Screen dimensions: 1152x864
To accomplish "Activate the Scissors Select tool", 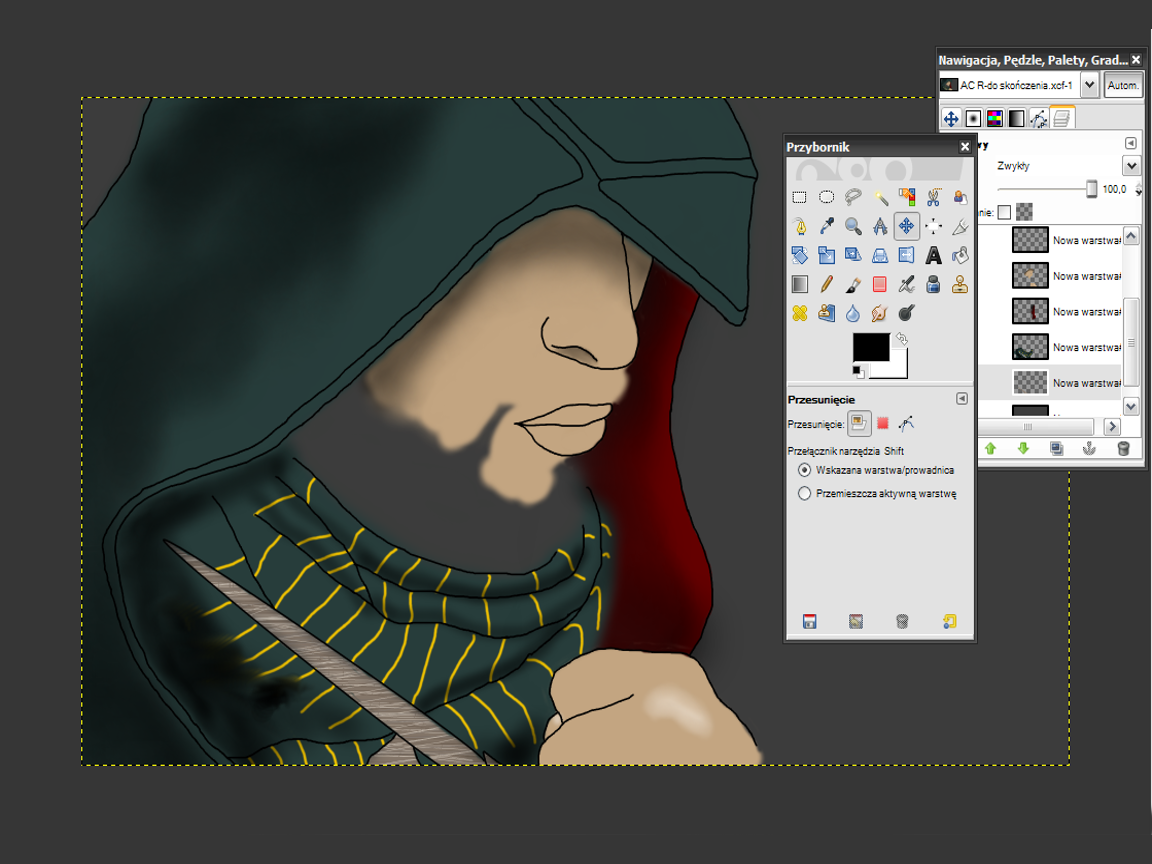I will click(x=934, y=197).
